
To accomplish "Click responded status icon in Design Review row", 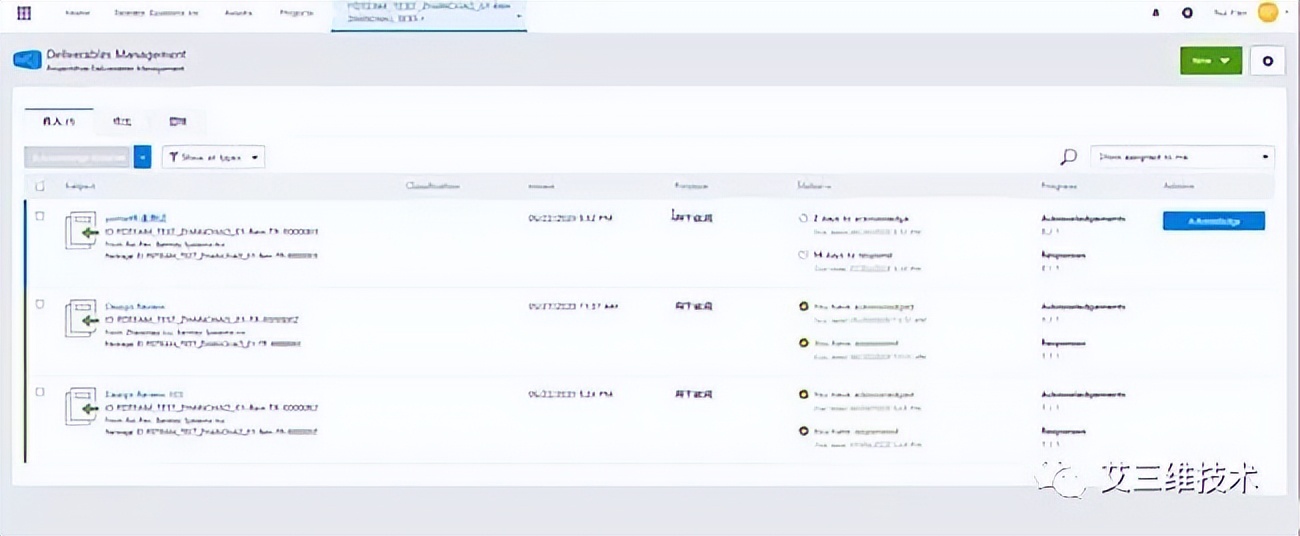I will [x=803, y=343].
